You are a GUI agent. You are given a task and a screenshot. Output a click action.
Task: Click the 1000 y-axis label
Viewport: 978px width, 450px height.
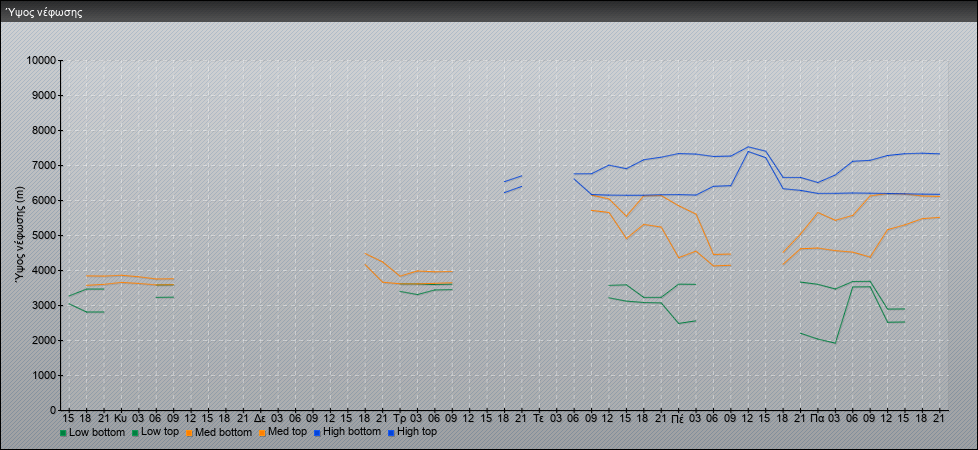point(44,375)
